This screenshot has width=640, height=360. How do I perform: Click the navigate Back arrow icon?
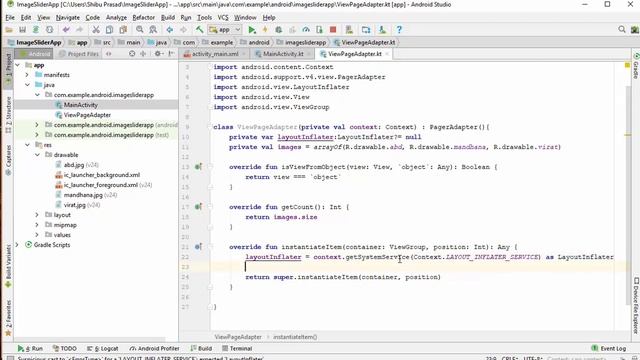(x=169, y=30)
